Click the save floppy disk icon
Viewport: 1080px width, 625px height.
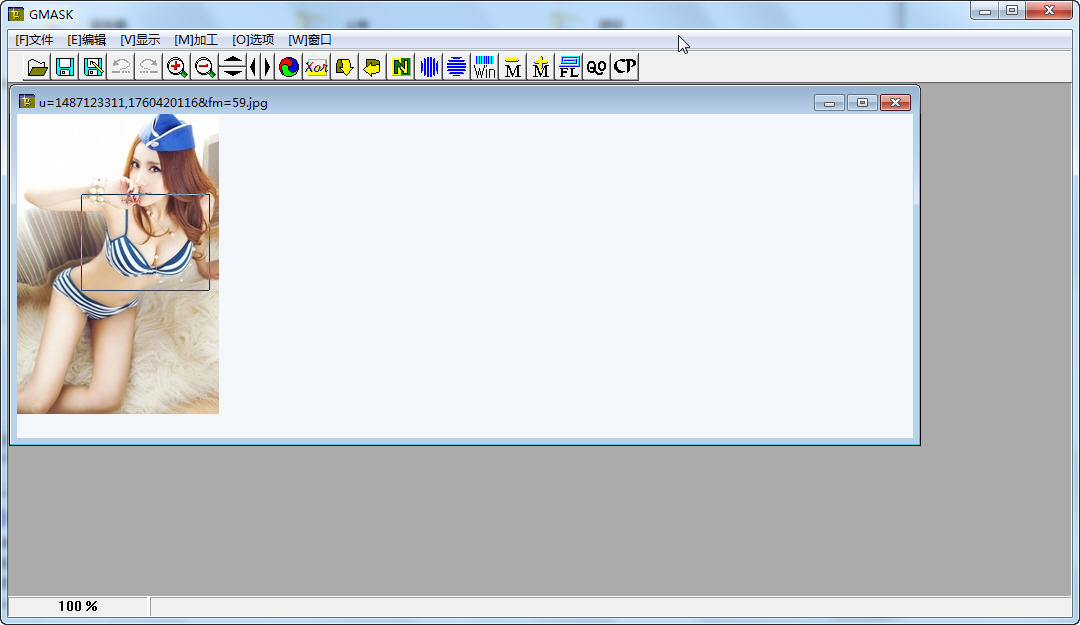tap(65, 67)
